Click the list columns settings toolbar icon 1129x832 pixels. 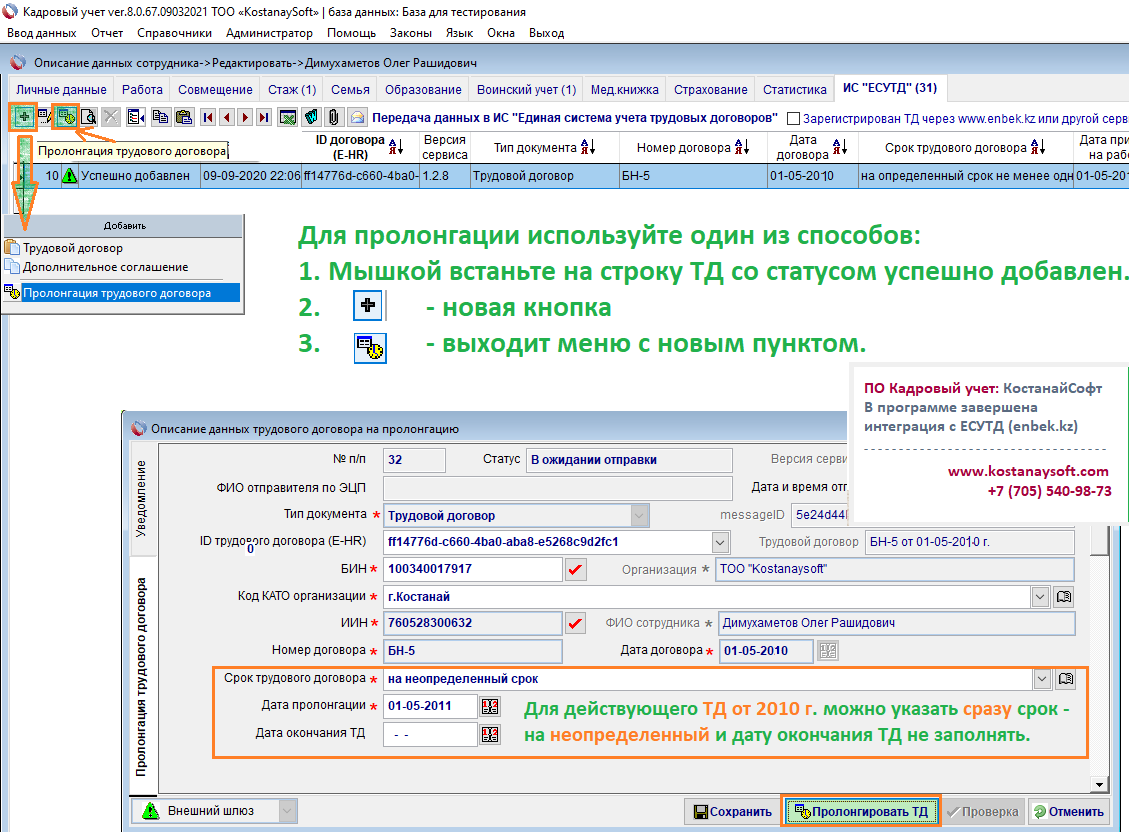tap(136, 117)
